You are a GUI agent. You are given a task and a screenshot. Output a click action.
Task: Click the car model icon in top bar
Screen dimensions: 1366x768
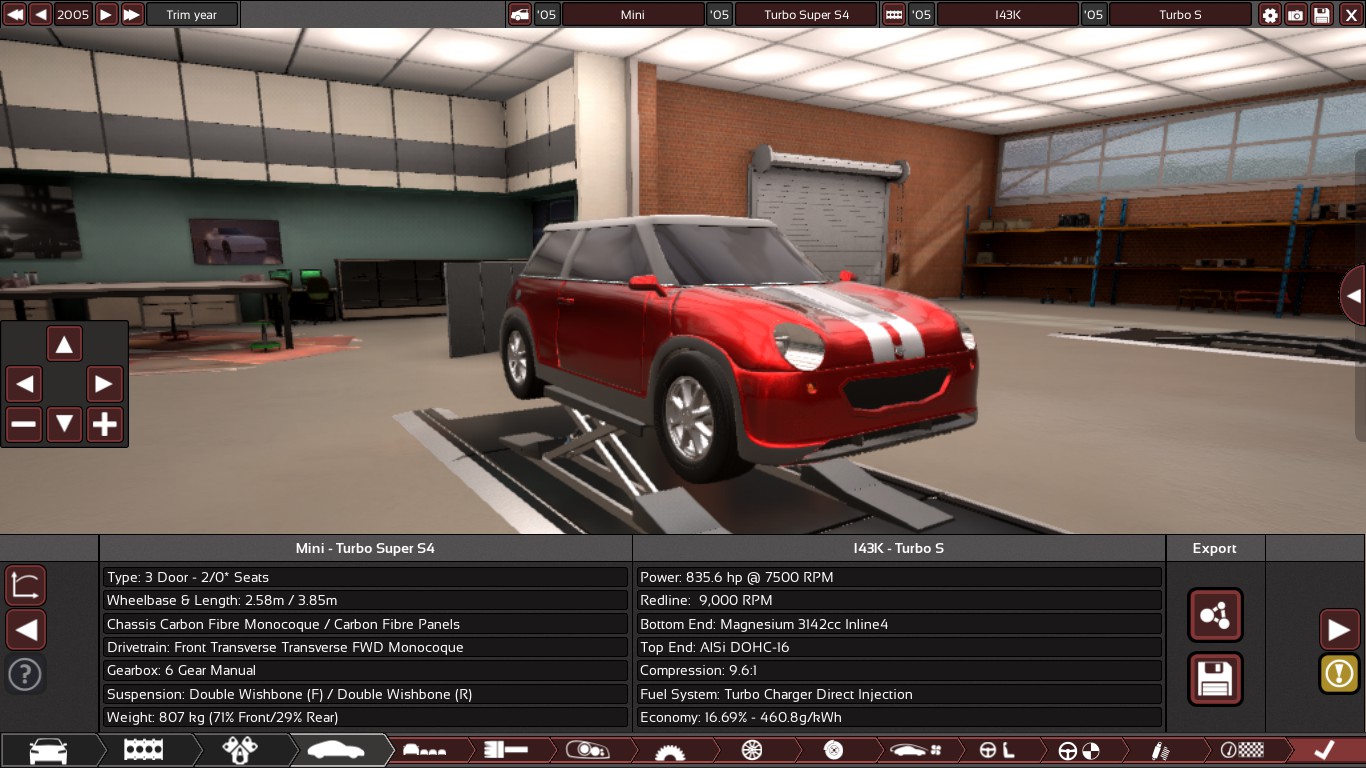point(520,14)
